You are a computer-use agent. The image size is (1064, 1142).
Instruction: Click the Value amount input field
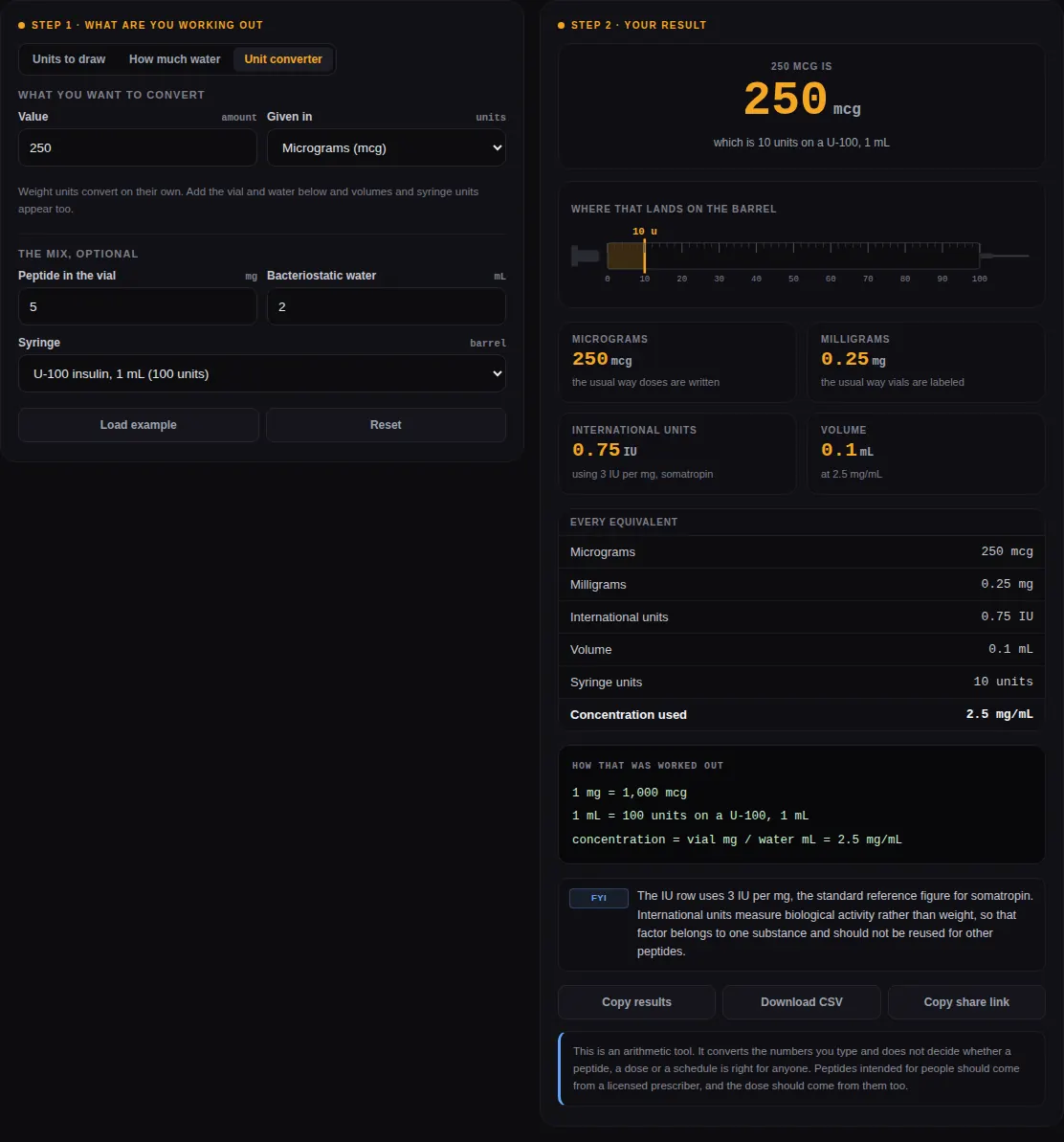(x=138, y=147)
